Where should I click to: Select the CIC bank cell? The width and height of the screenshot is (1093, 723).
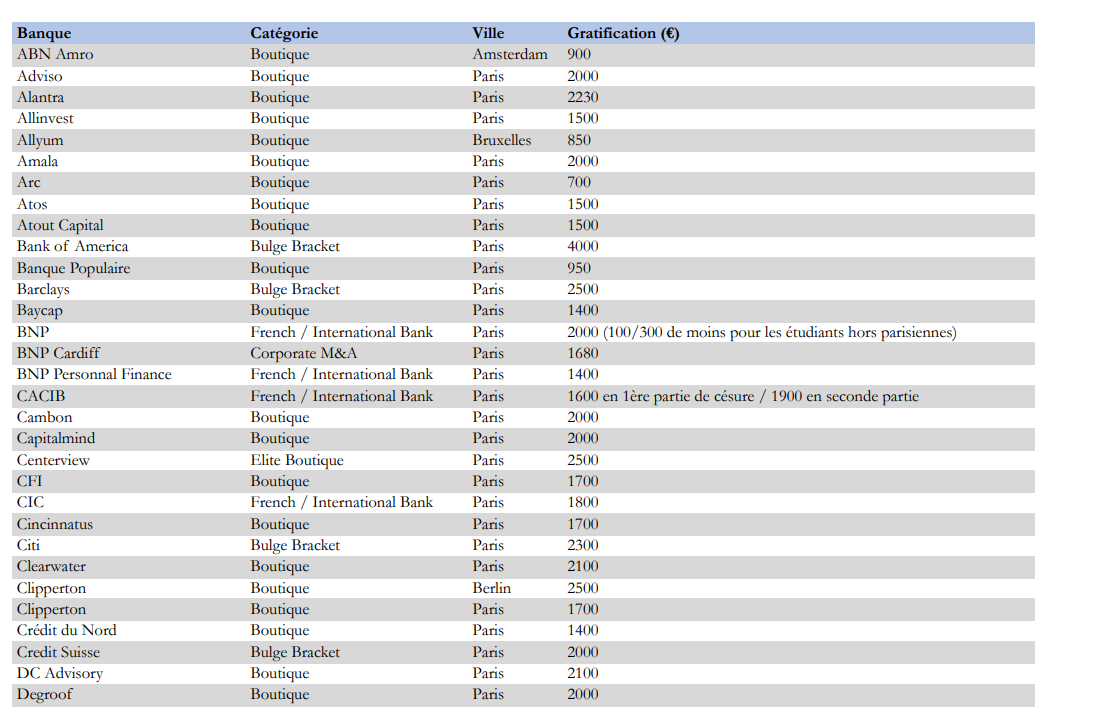pyautogui.click(x=30, y=503)
